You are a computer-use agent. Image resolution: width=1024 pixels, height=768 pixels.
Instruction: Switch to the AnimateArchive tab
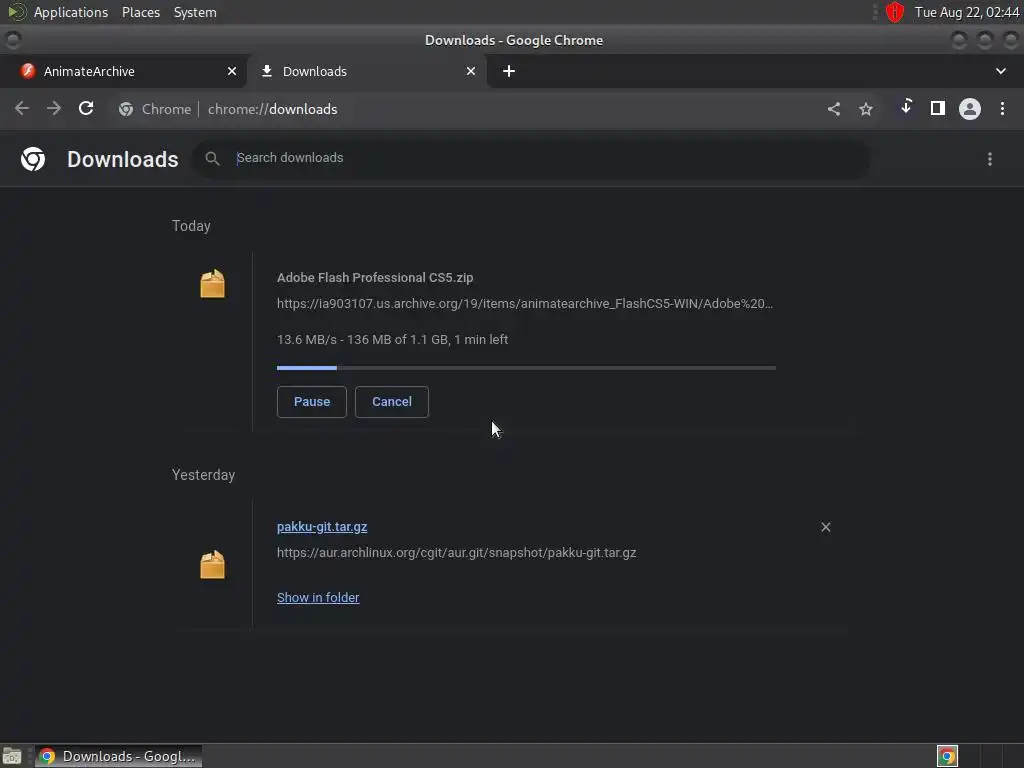[123, 71]
